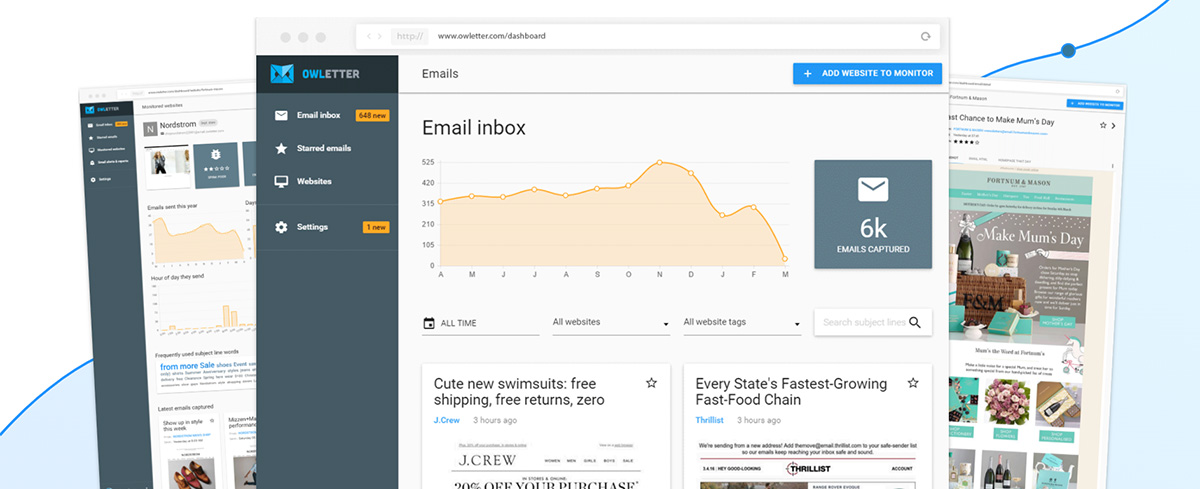Open the ALL TIME date range selector

[x=480, y=323]
